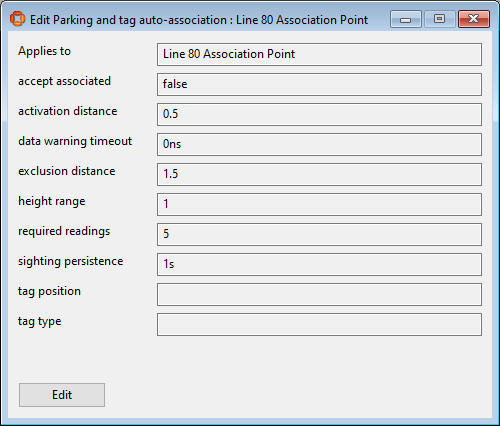Click the empty tag type field

[x=319, y=324]
